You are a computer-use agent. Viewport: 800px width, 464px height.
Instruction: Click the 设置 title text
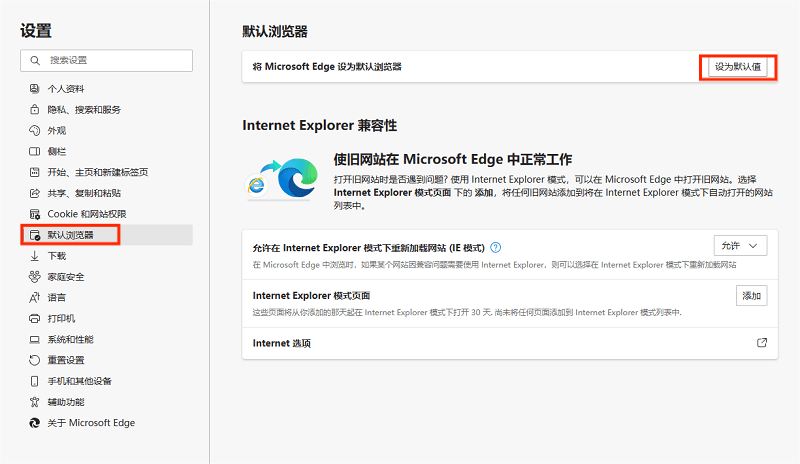[36, 31]
